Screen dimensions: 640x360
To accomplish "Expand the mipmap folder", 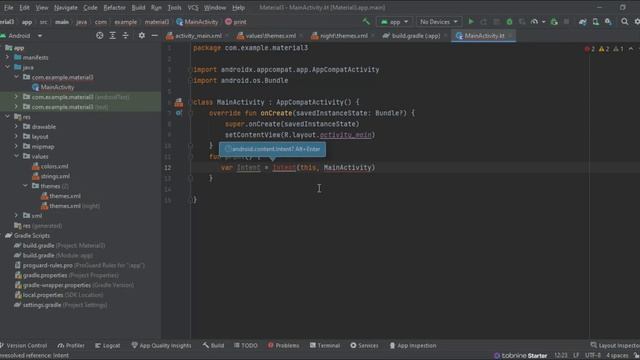I will pos(16,147).
